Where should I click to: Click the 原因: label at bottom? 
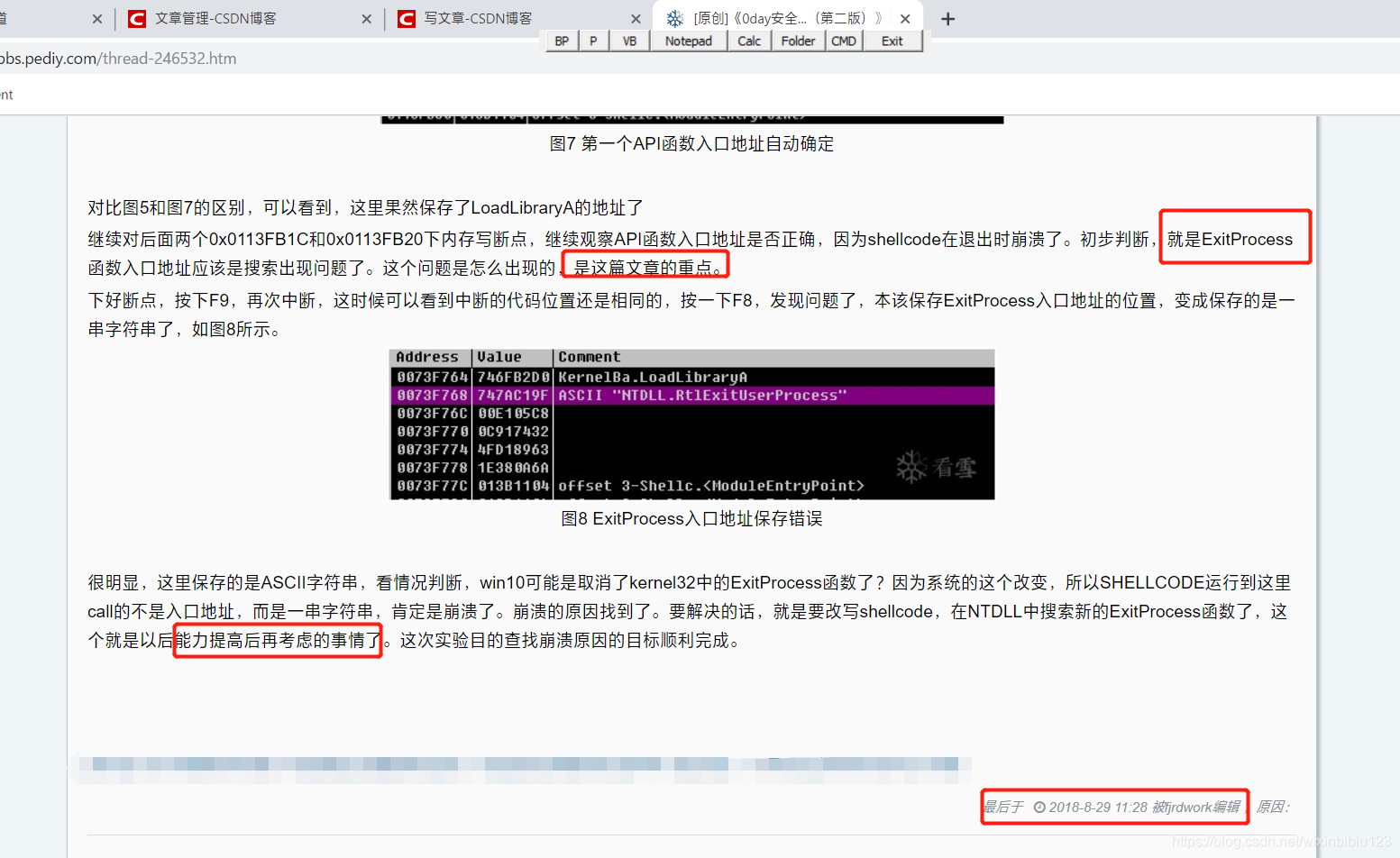[1274, 808]
